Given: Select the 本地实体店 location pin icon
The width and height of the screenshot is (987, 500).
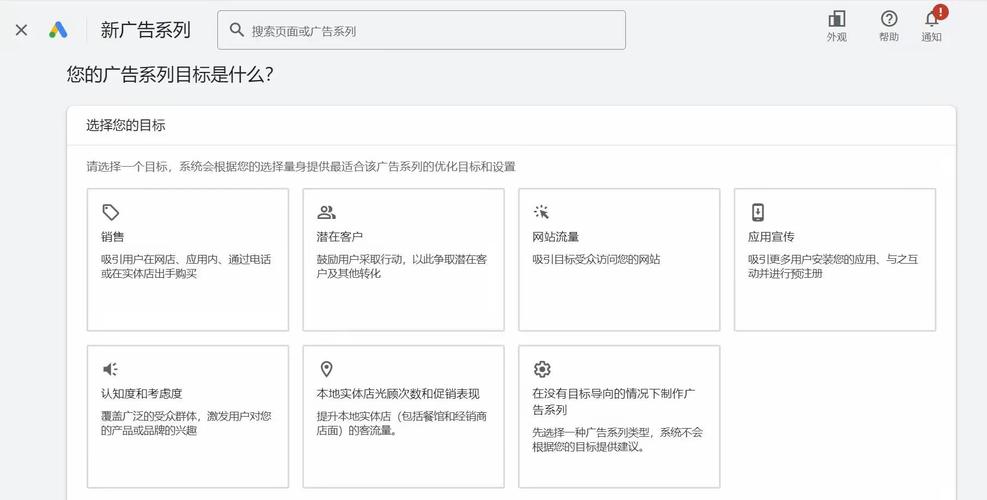Looking at the screenshot, I should 326,369.
